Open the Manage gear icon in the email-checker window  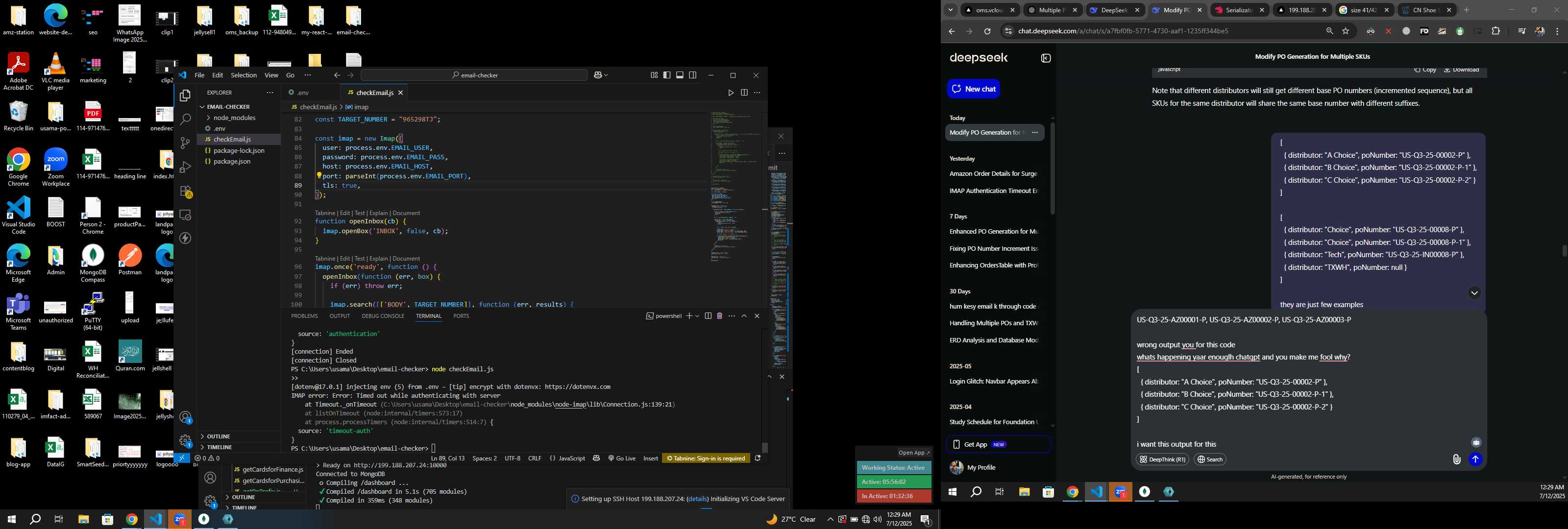point(186,440)
